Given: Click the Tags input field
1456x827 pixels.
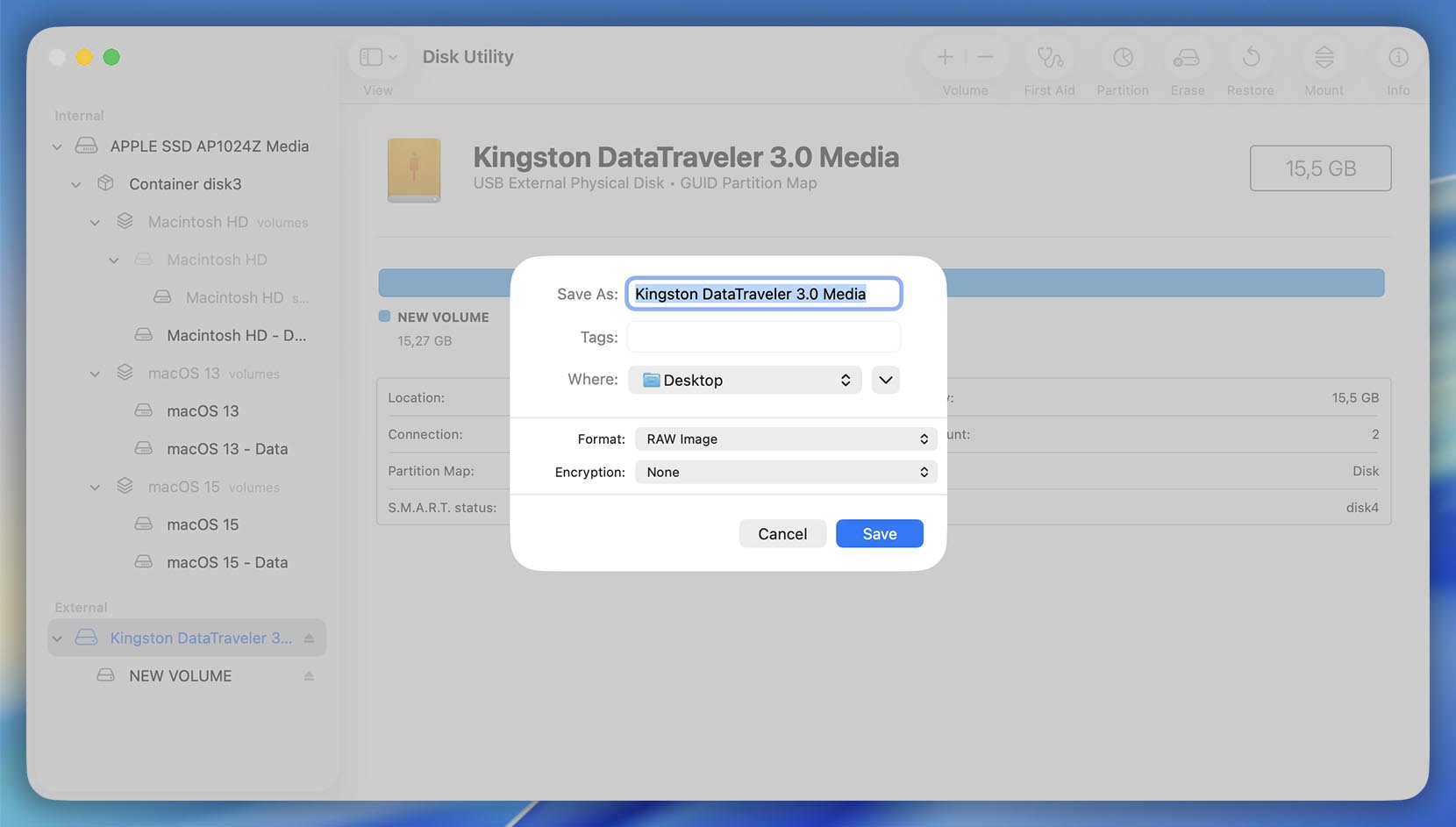Looking at the screenshot, I should 764,337.
